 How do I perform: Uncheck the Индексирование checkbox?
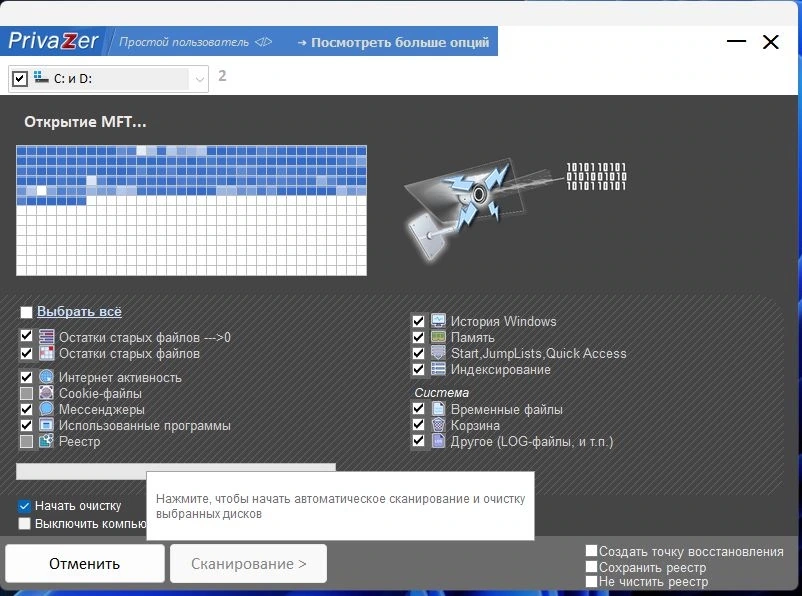(x=418, y=369)
